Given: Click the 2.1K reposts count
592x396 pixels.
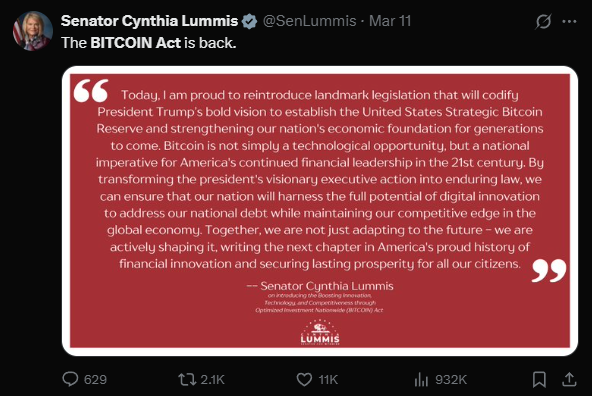Looking at the screenshot, I should (x=213, y=379).
